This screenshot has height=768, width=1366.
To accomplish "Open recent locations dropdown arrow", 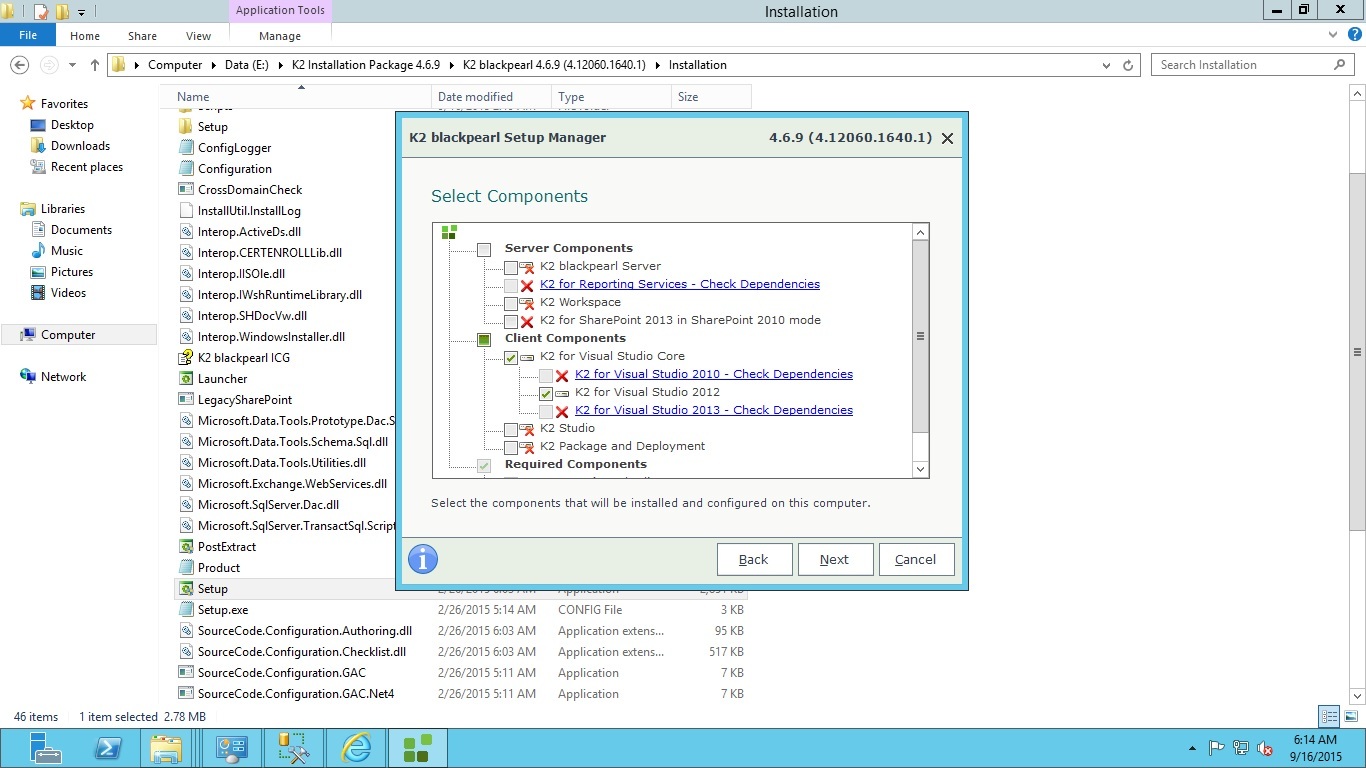I will pyautogui.click(x=72, y=65).
